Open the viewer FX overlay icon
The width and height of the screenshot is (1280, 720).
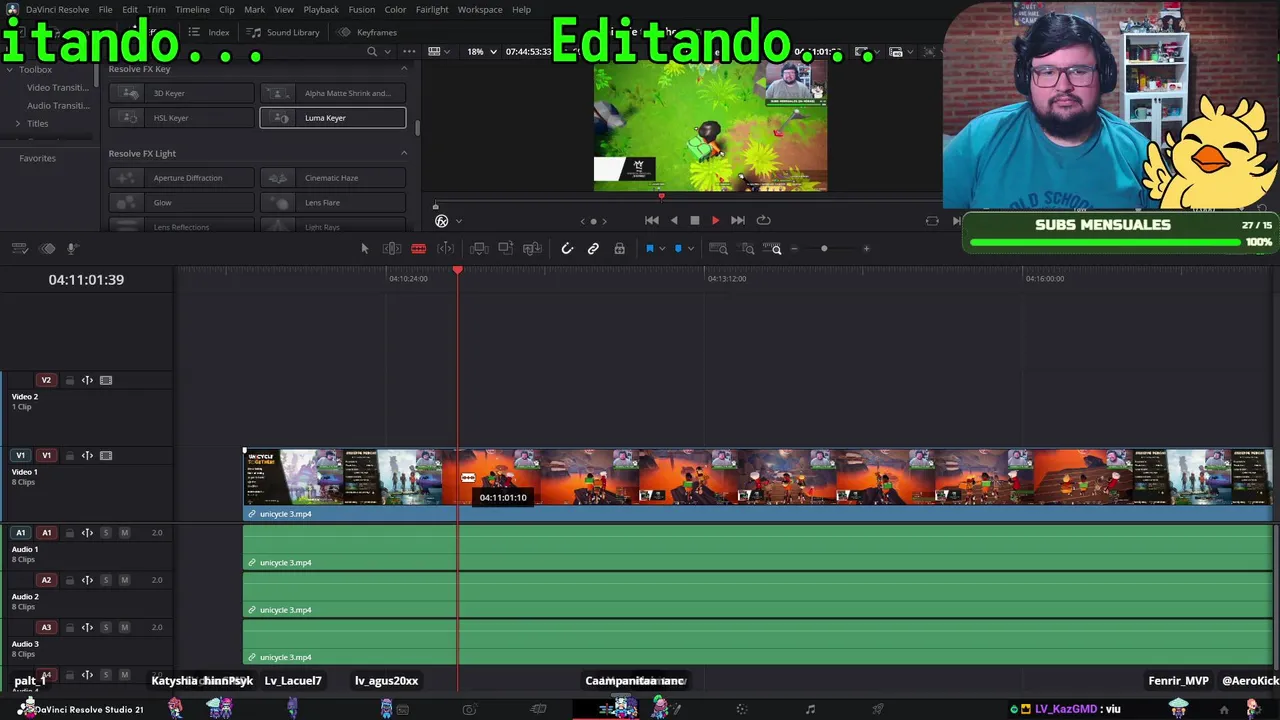[442, 221]
